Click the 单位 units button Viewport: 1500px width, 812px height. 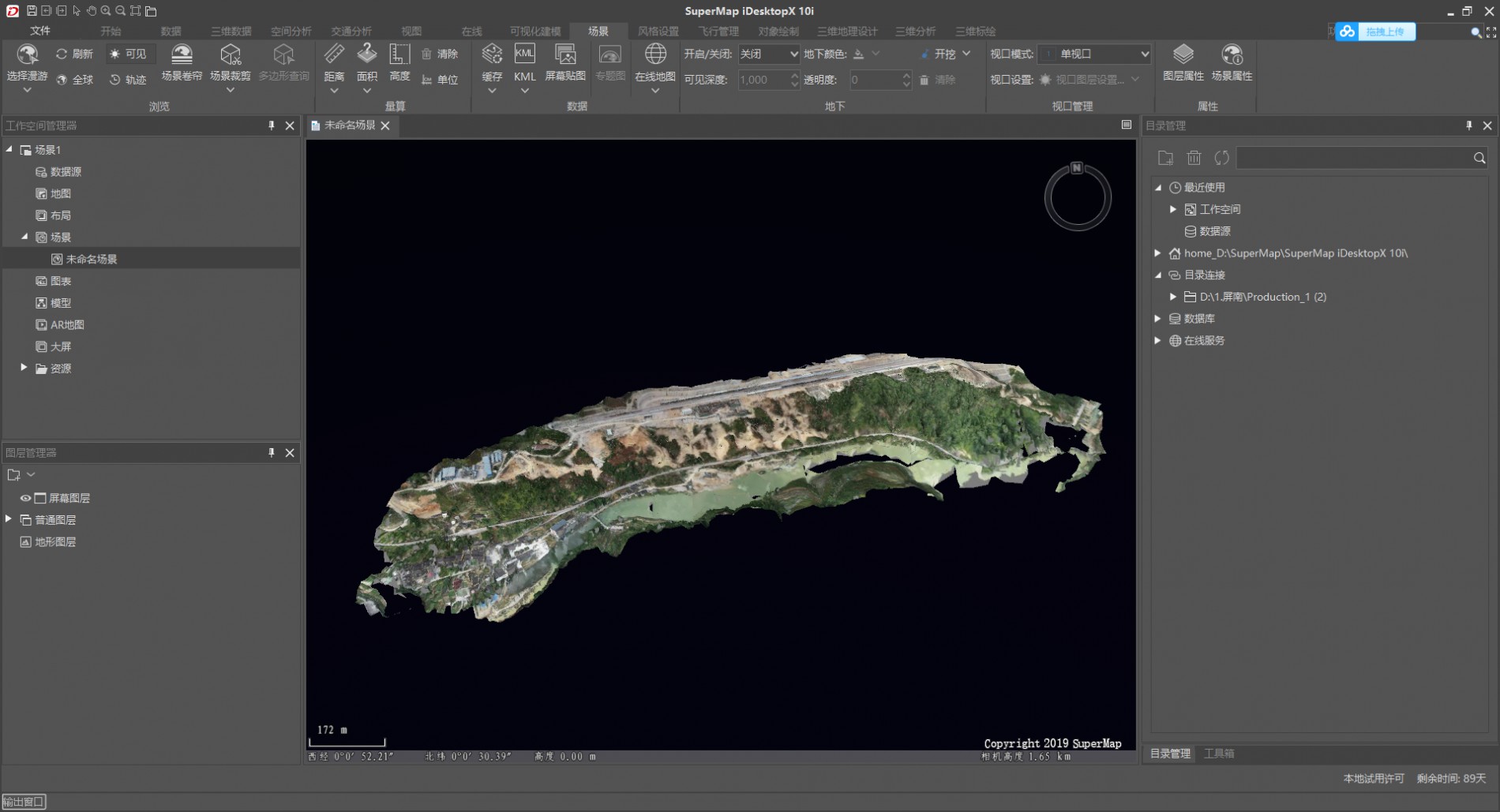tap(440, 80)
